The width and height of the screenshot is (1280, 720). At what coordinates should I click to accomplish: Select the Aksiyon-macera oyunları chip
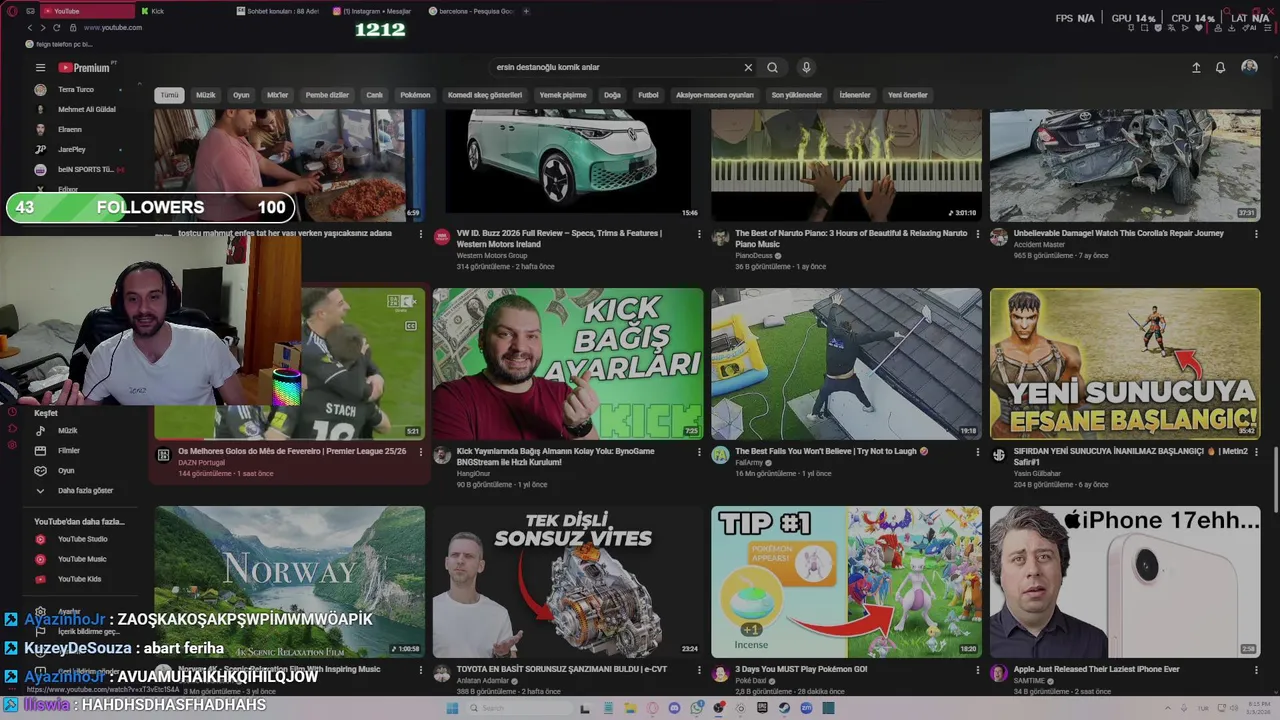pyautogui.click(x=714, y=95)
